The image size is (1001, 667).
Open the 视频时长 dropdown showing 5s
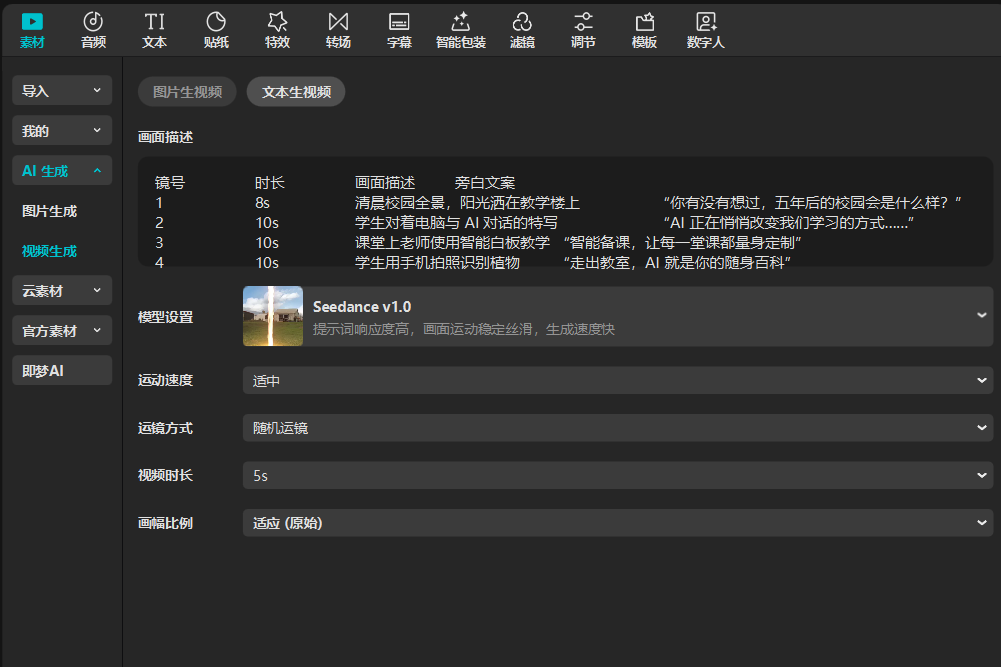point(617,476)
